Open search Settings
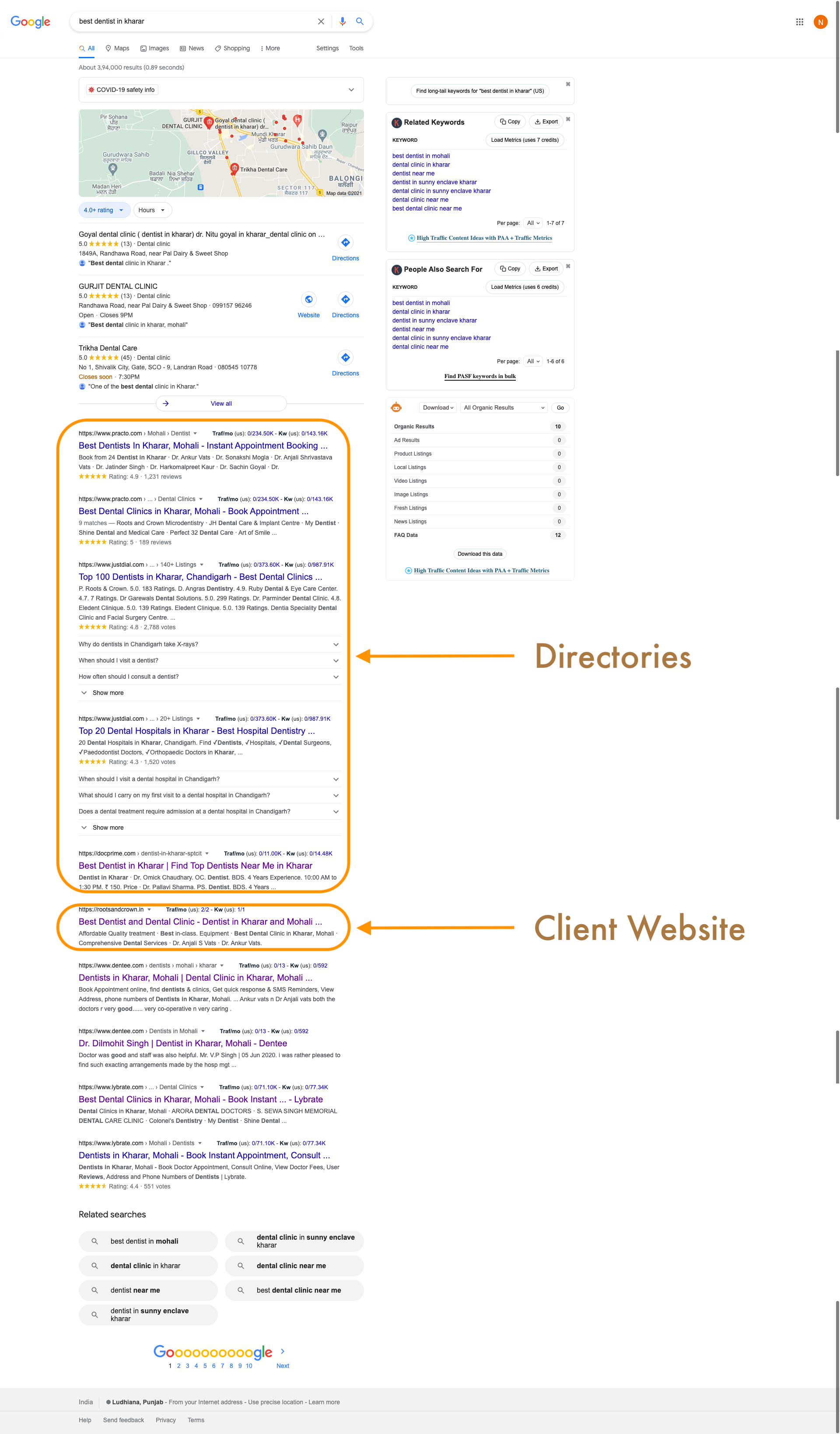This screenshot has width=840, height=1434. pos(327,49)
